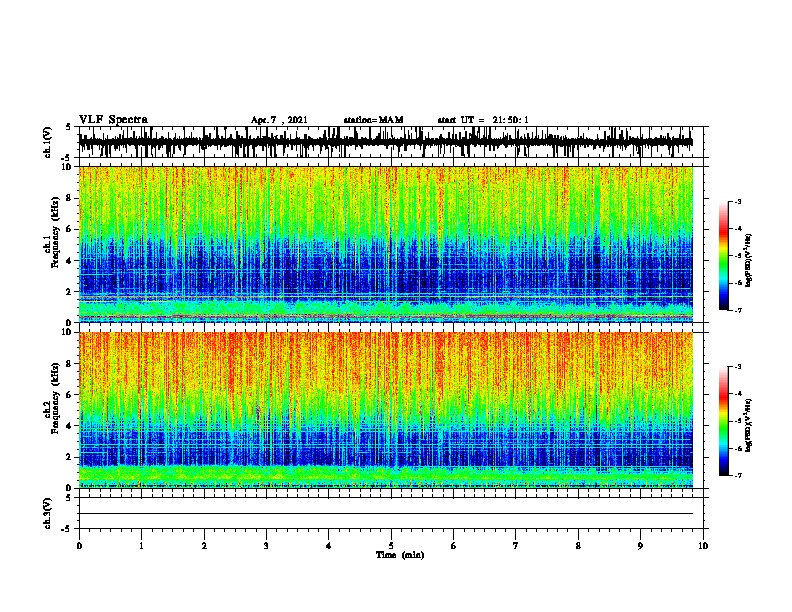Click the 'Time (min)' axis label

[x=400, y=555]
